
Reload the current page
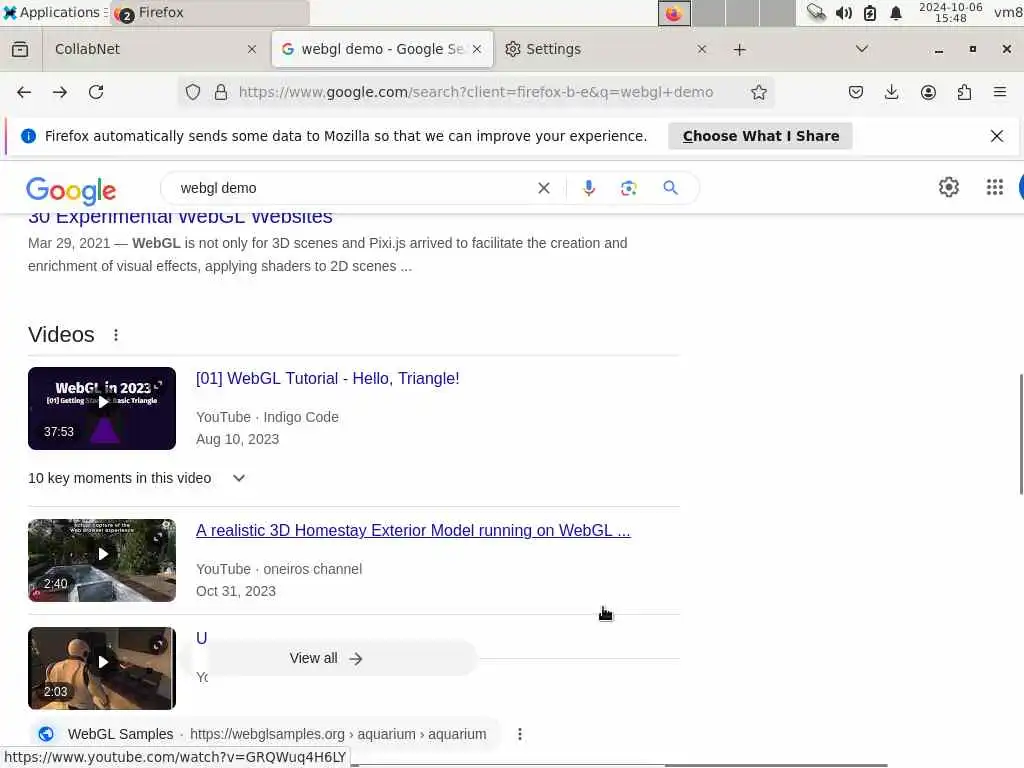click(96, 92)
